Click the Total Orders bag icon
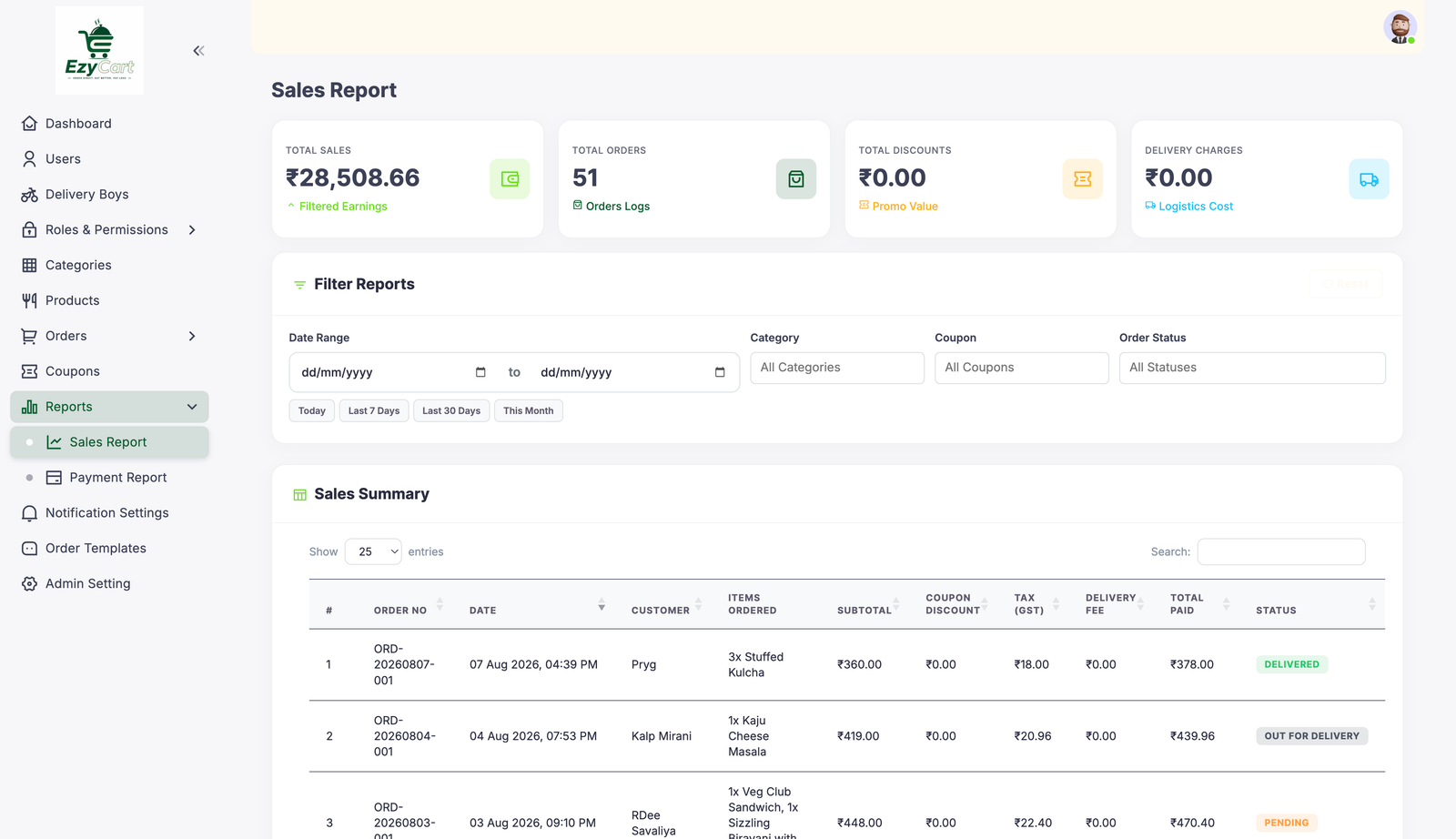Image resolution: width=1456 pixels, height=839 pixels. click(796, 178)
